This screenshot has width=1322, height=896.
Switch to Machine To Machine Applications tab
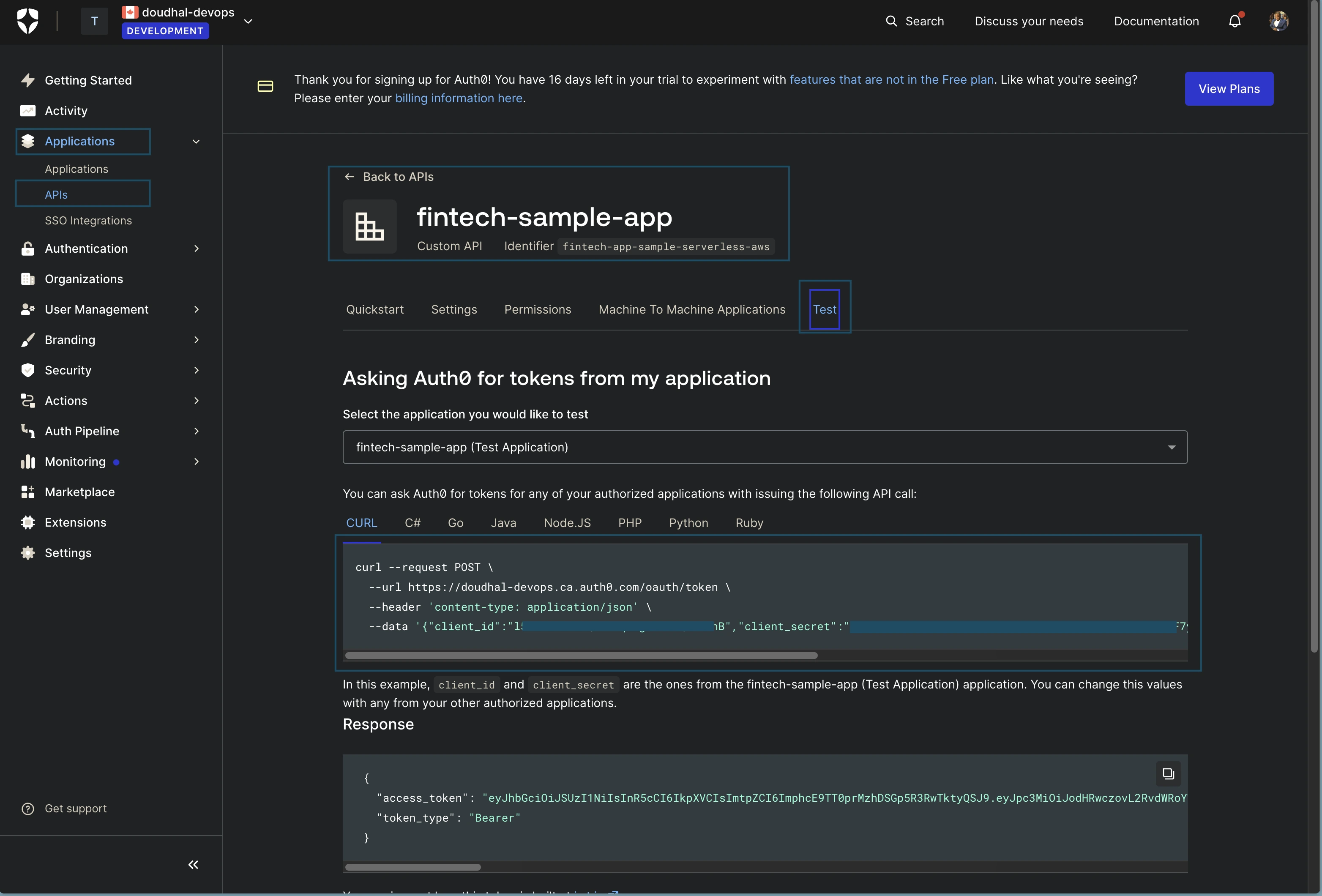coord(692,309)
